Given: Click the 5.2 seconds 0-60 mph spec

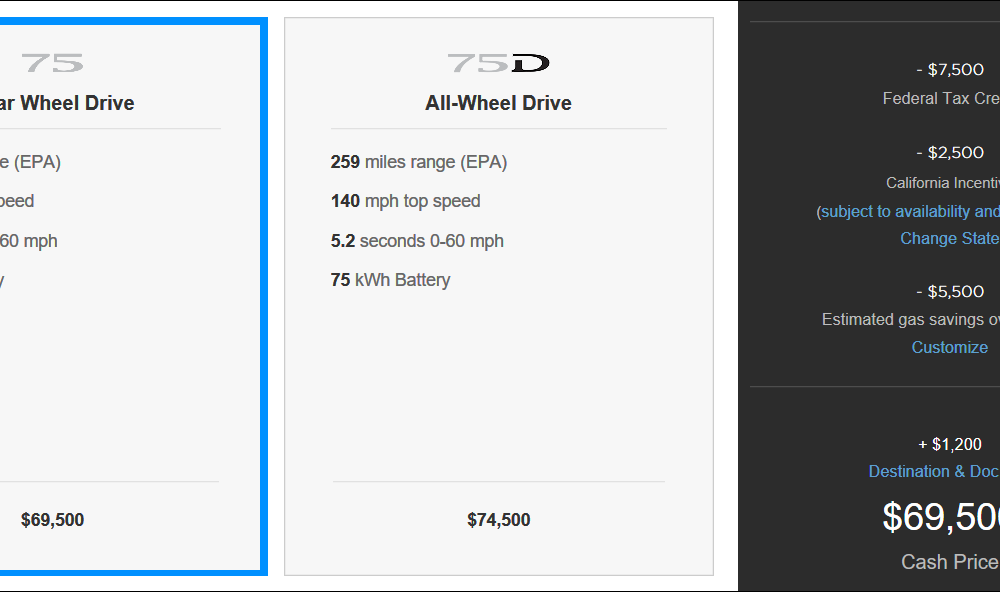Looking at the screenshot, I should (x=417, y=241).
